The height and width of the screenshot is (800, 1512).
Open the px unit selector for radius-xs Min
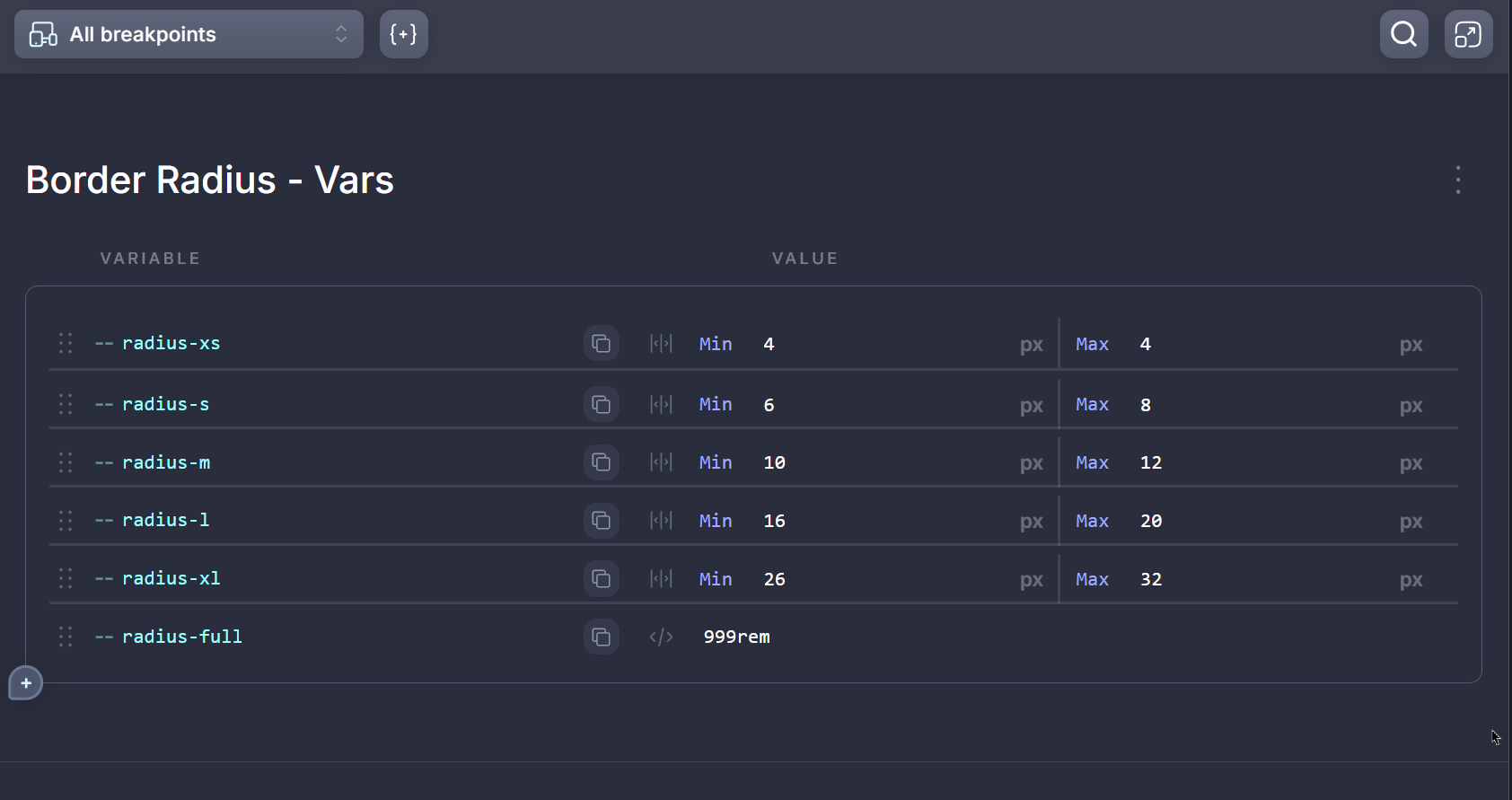(1031, 345)
